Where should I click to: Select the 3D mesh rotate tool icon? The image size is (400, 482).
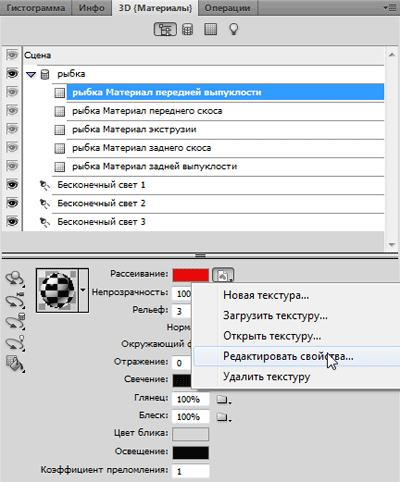click(x=15, y=321)
